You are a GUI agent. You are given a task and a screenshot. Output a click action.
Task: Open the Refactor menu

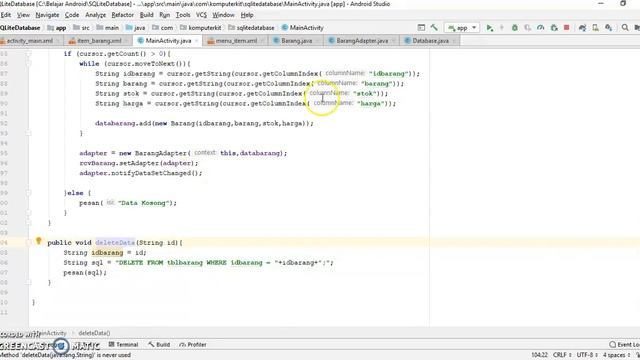tap(122, 15)
